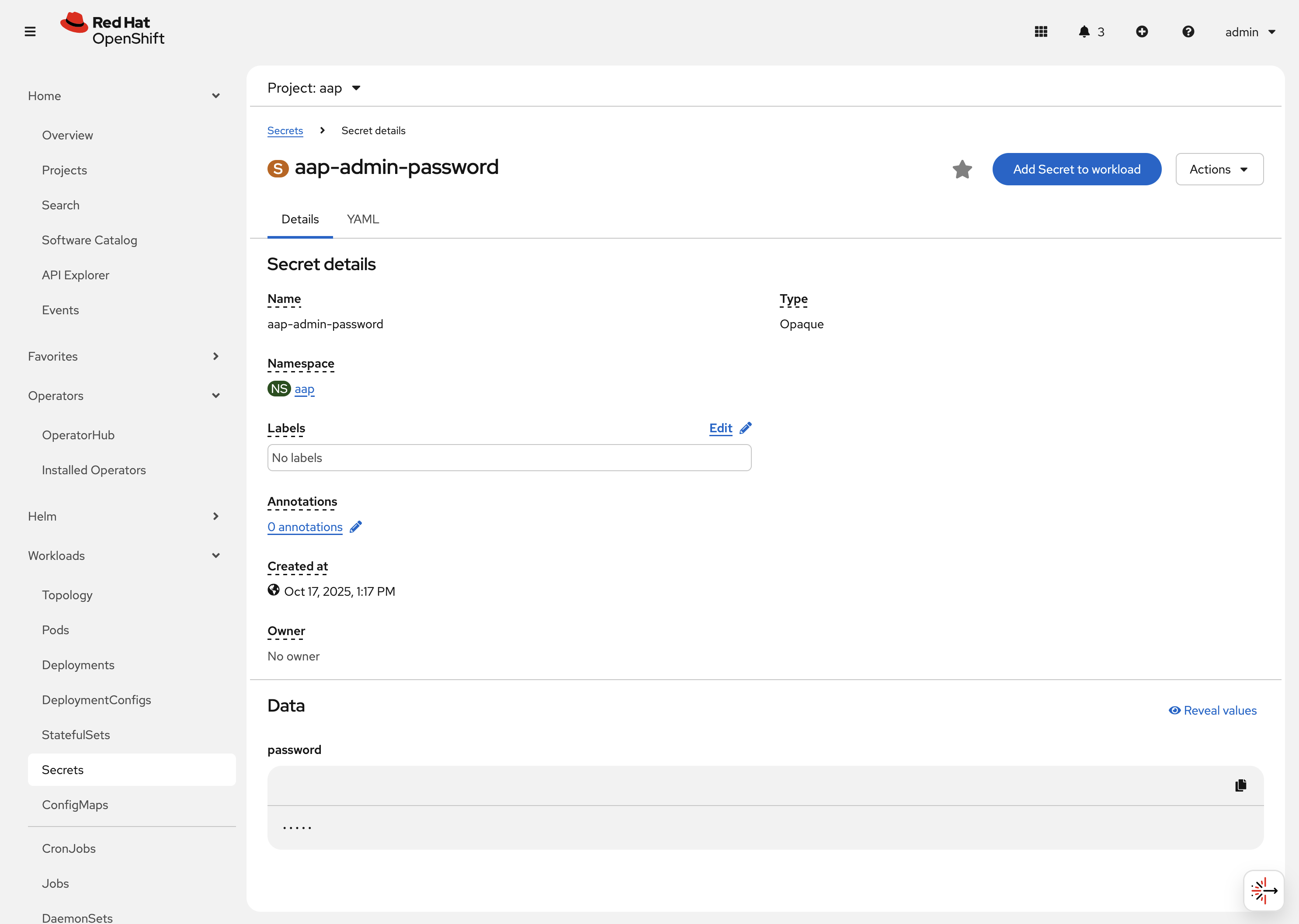The width and height of the screenshot is (1299, 924).
Task: Open ConfigMaps in the sidebar
Action: pyautogui.click(x=75, y=805)
